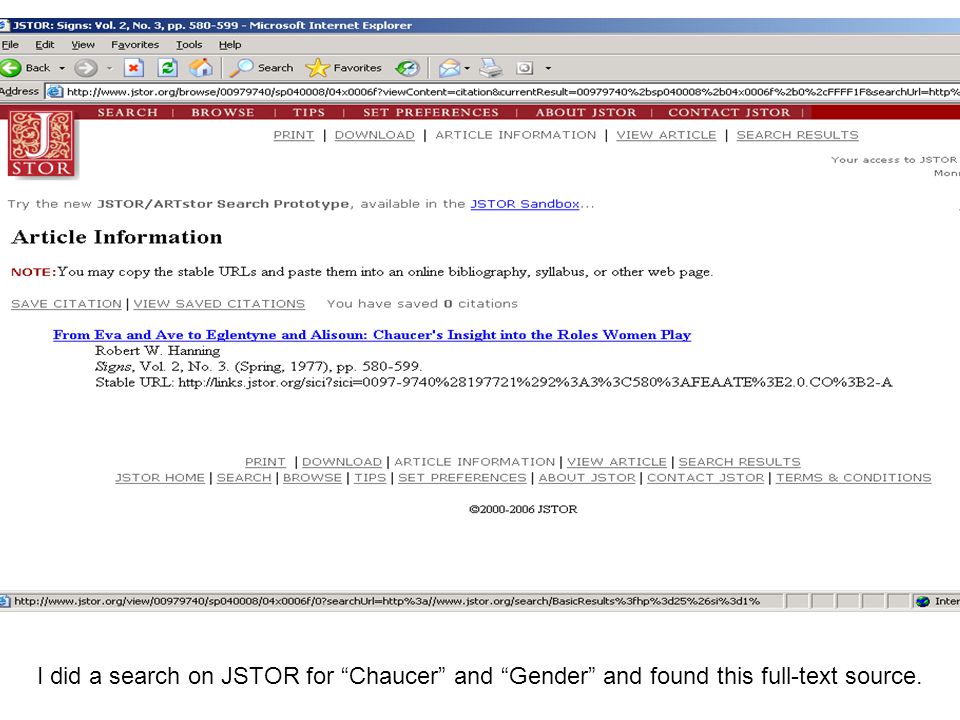Click the SAVE CITATION link
This screenshot has height=720, width=960.
tap(66, 304)
